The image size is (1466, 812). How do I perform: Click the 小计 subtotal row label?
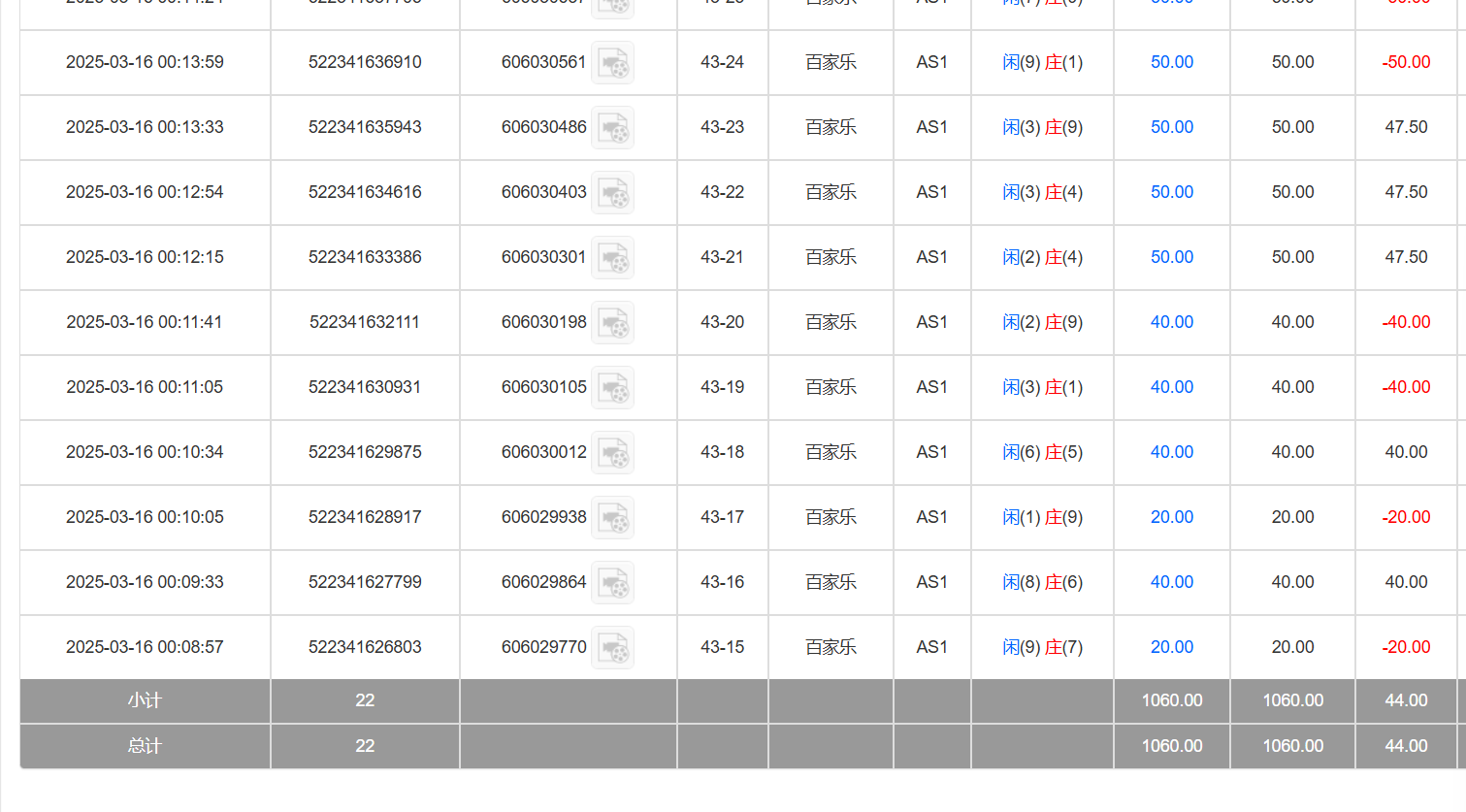coord(145,700)
